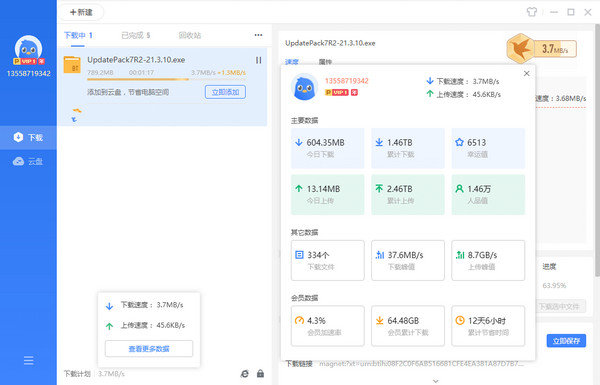Click the 3.7MB/s speed badge with bird

pos(541,49)
